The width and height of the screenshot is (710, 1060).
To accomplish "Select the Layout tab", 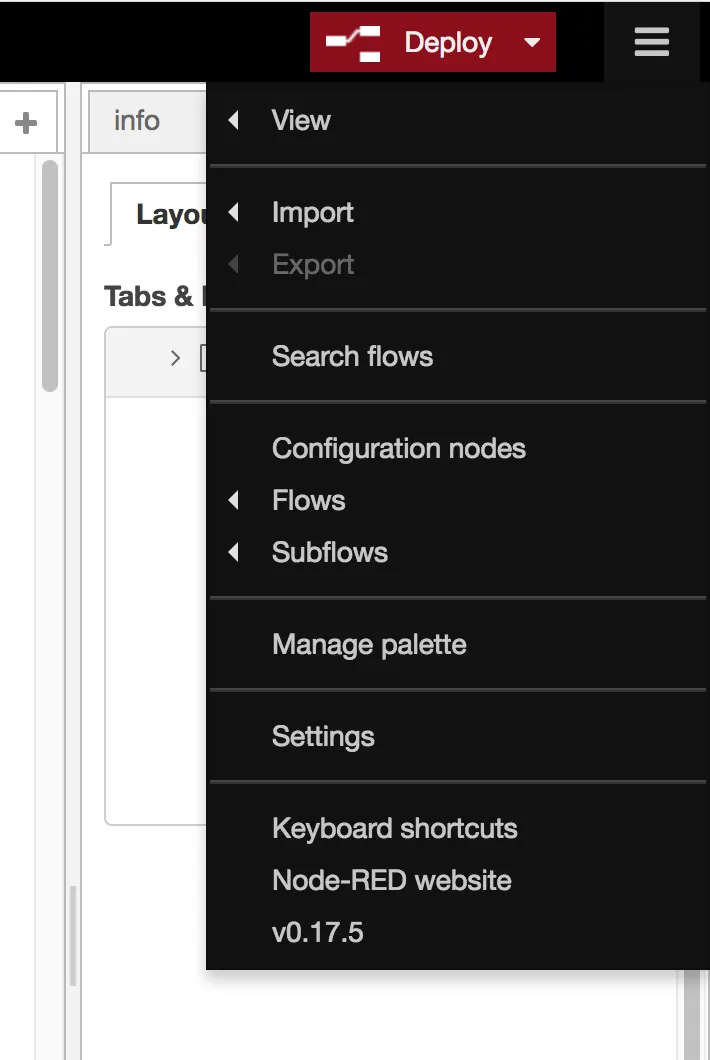I will point(158,214).
